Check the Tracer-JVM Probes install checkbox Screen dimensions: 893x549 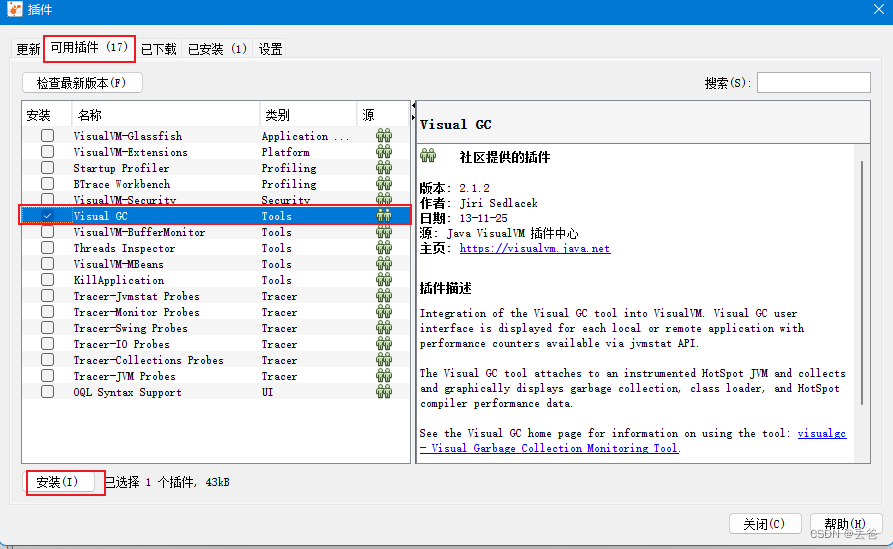click(x=47, y=375)
